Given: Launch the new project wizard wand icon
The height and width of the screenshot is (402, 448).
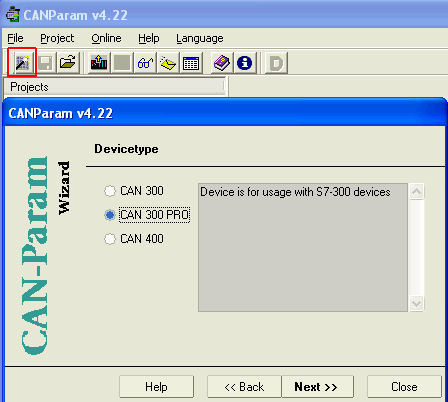Looking at the screenshot, I should 22,63.
